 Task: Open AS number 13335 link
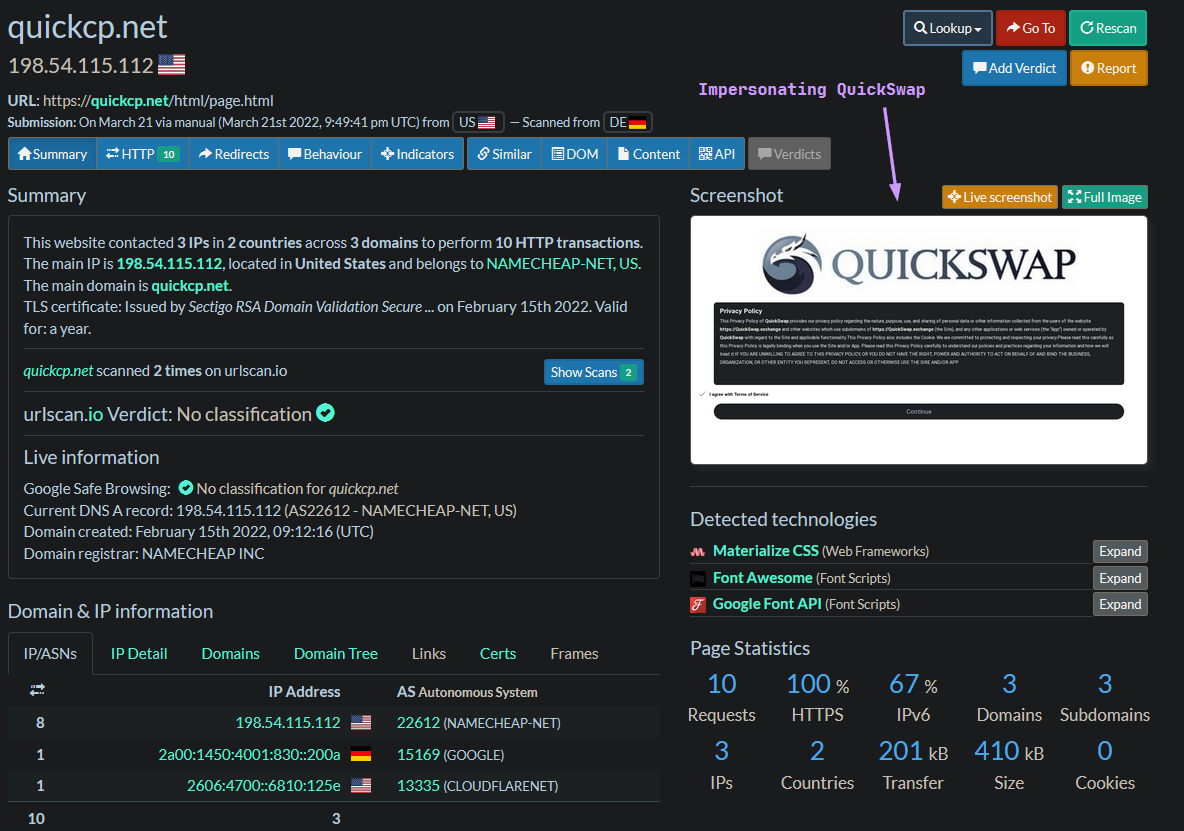click(418, 786)
